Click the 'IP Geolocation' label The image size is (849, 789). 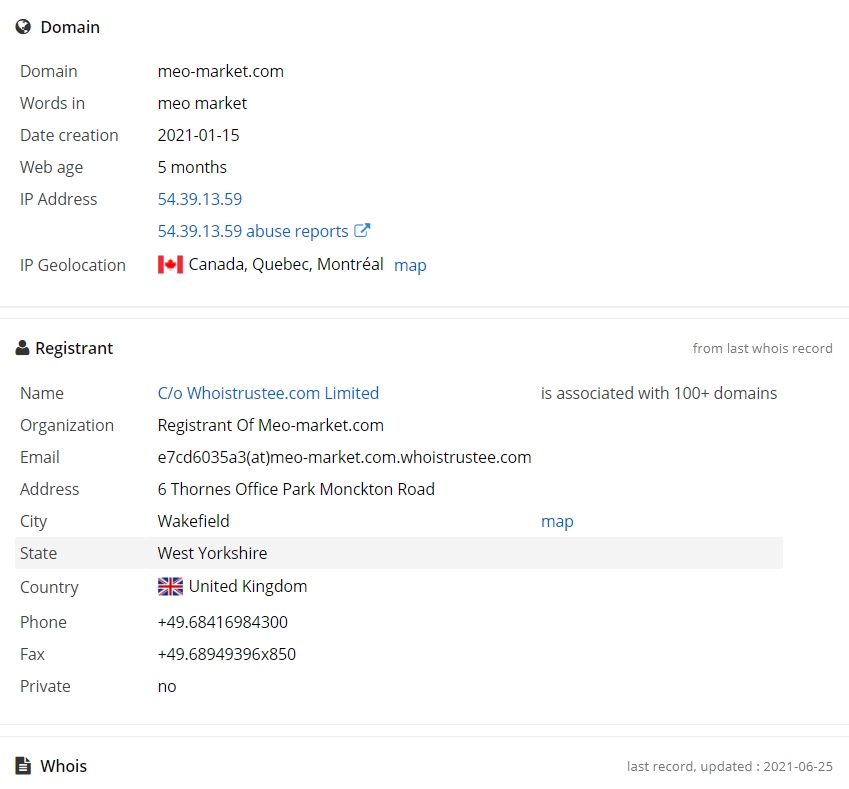pyautogui.click(x=73, y=265)
